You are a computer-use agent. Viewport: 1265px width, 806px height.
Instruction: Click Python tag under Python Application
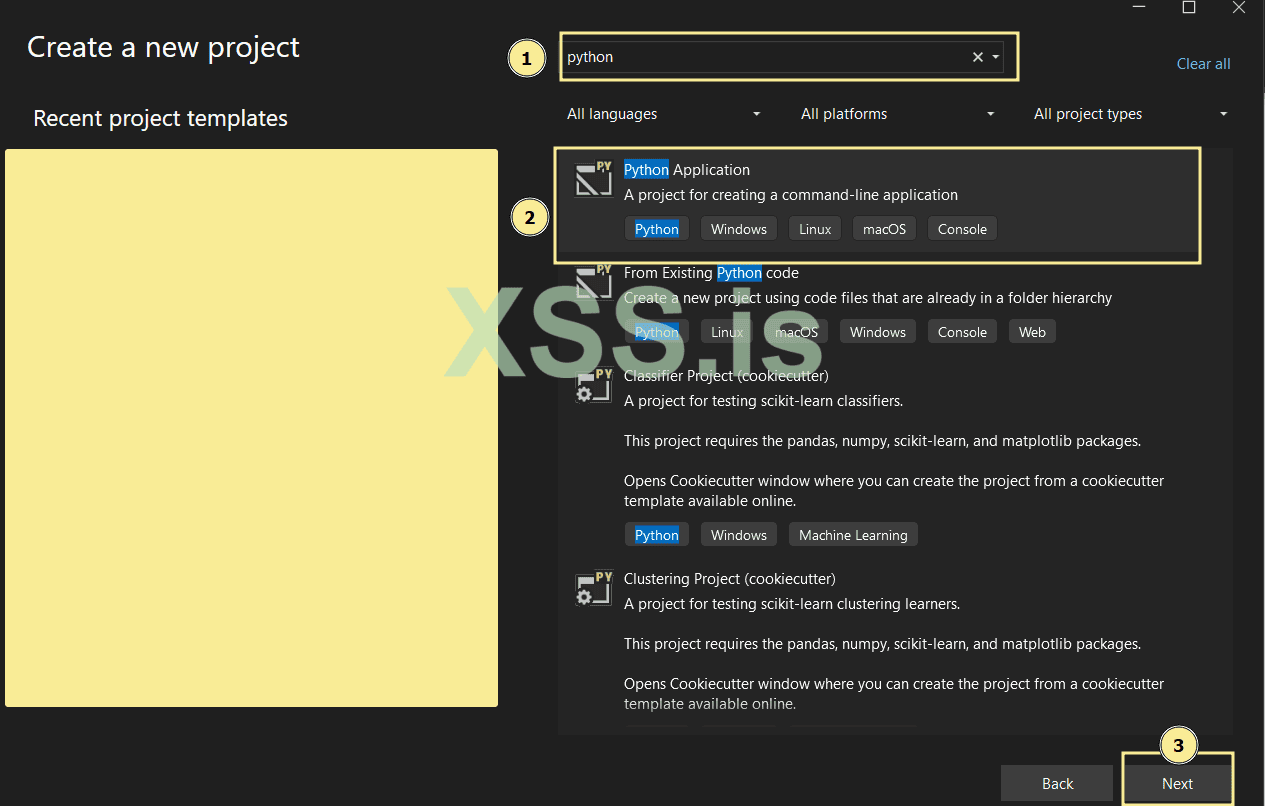tap(656, 229)
